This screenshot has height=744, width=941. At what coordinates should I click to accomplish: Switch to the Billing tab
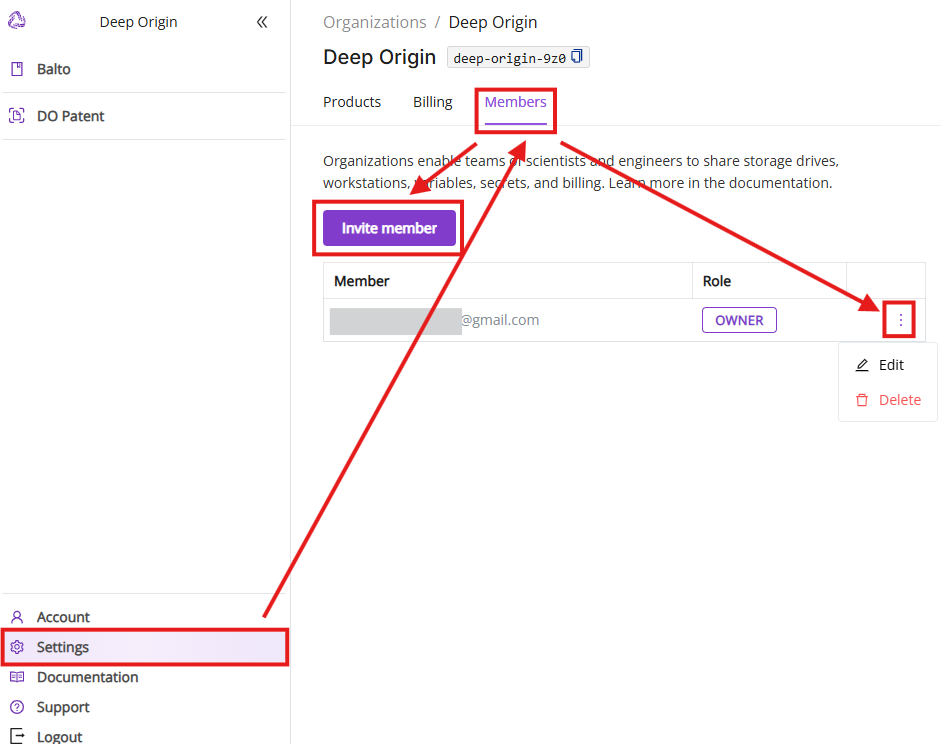432,102
